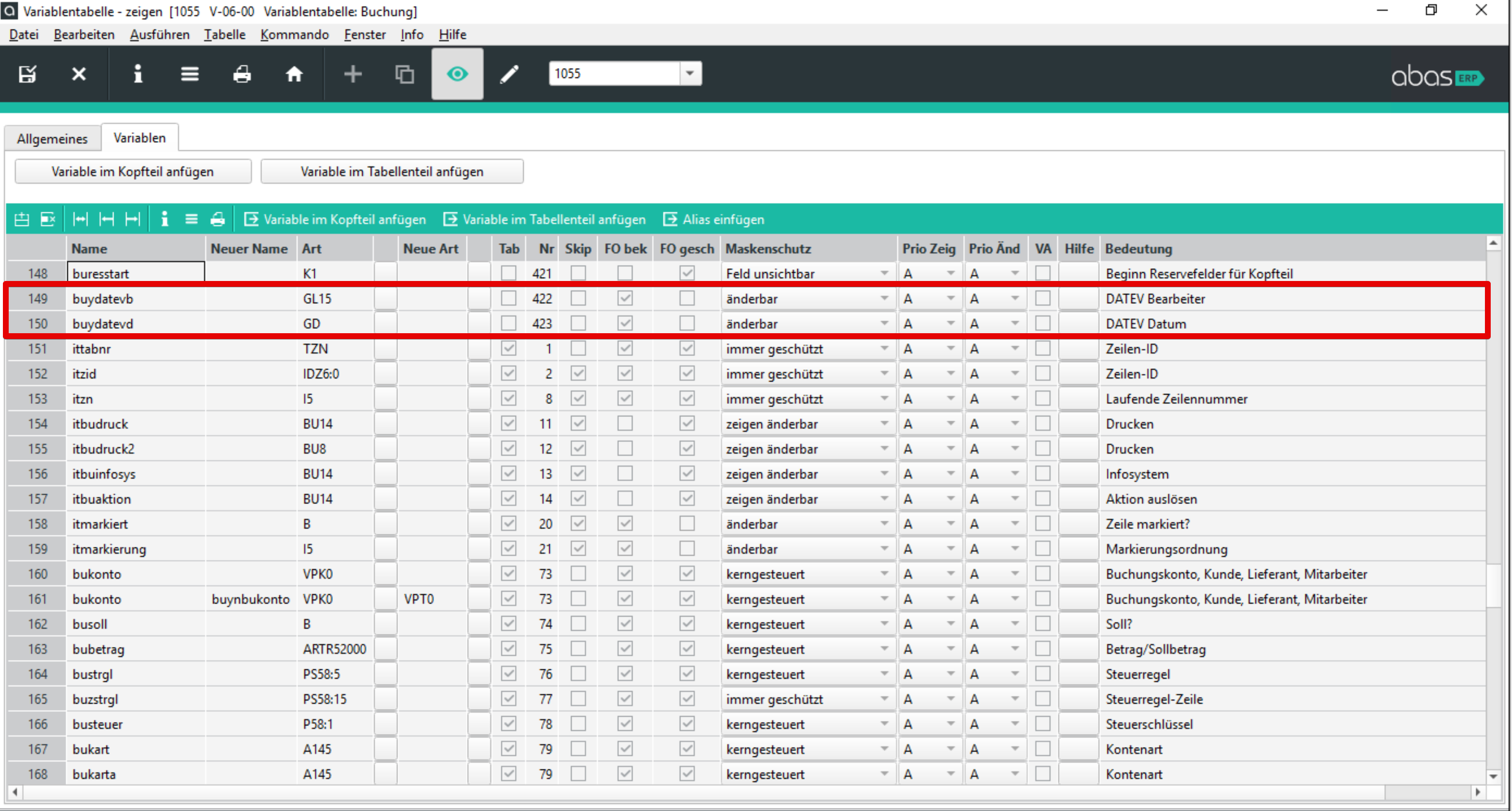Click the printer icon in dark toolbar
Screen dimensions: 1512x811
point(242,74)
